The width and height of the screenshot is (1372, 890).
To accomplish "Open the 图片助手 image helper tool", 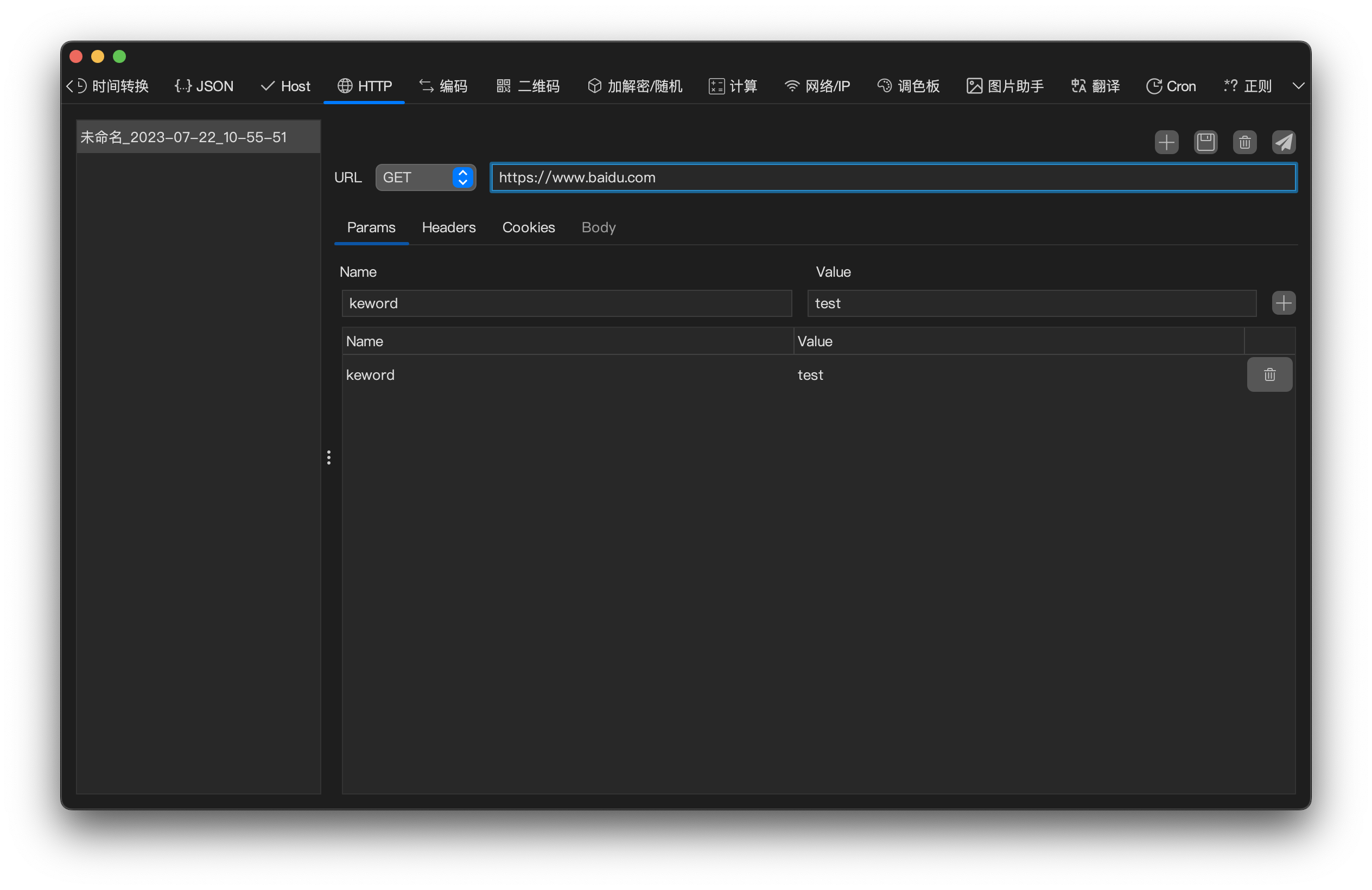I will point(1005,86).
